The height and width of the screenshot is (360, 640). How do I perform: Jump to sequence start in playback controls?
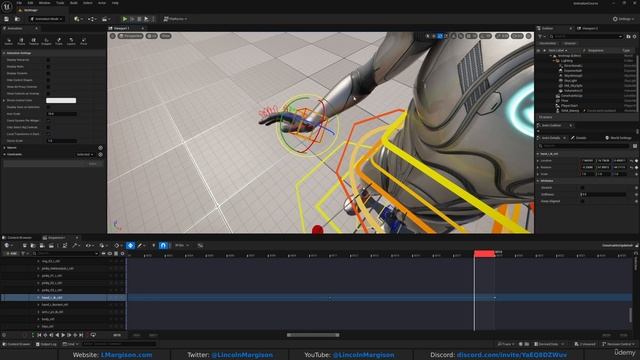(39, 335)
